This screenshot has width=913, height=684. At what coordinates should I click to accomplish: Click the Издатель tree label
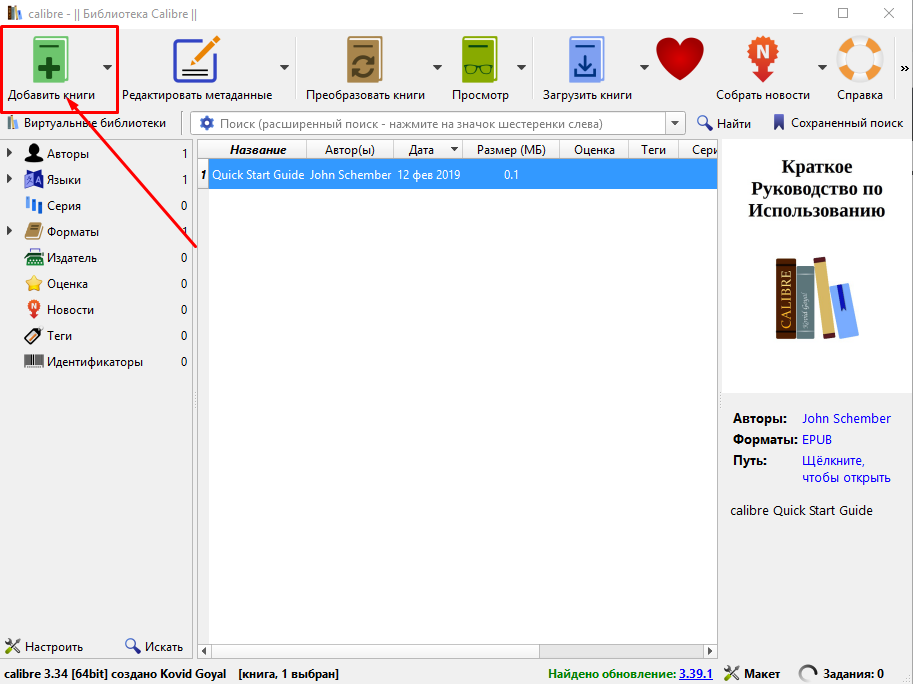click(x=72, y=257)
